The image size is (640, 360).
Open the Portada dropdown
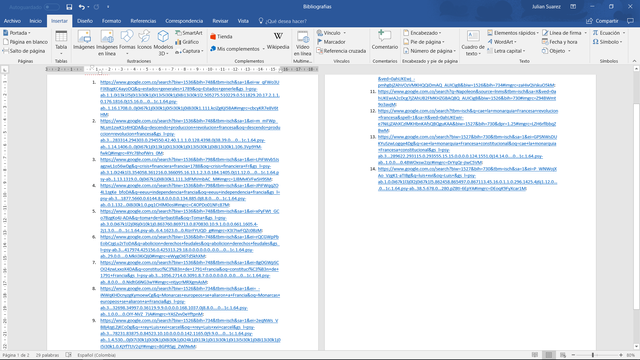point(17,33)
